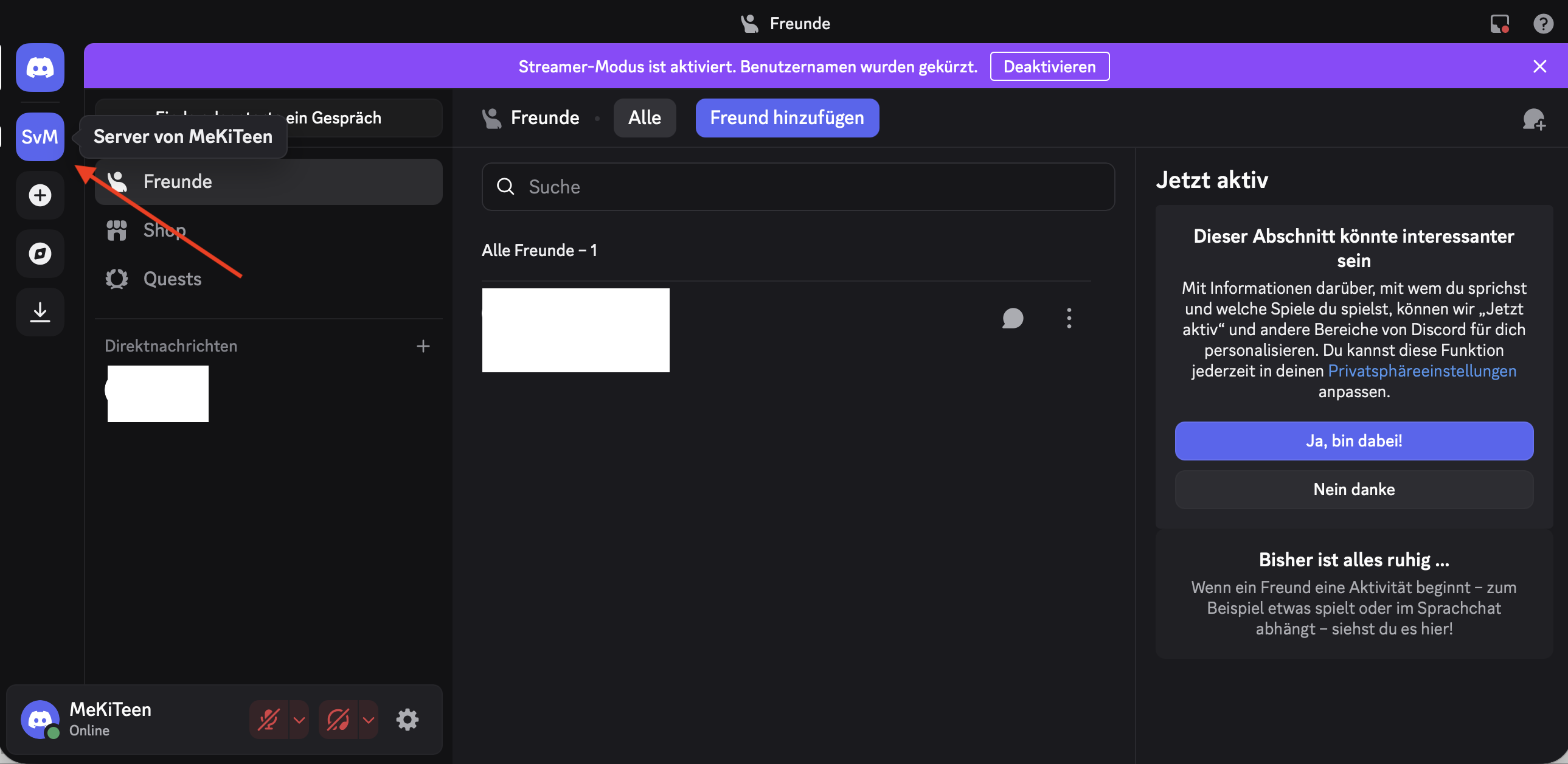Click new group DM icon top right

pyautogui.click(x=1533, y=119)
